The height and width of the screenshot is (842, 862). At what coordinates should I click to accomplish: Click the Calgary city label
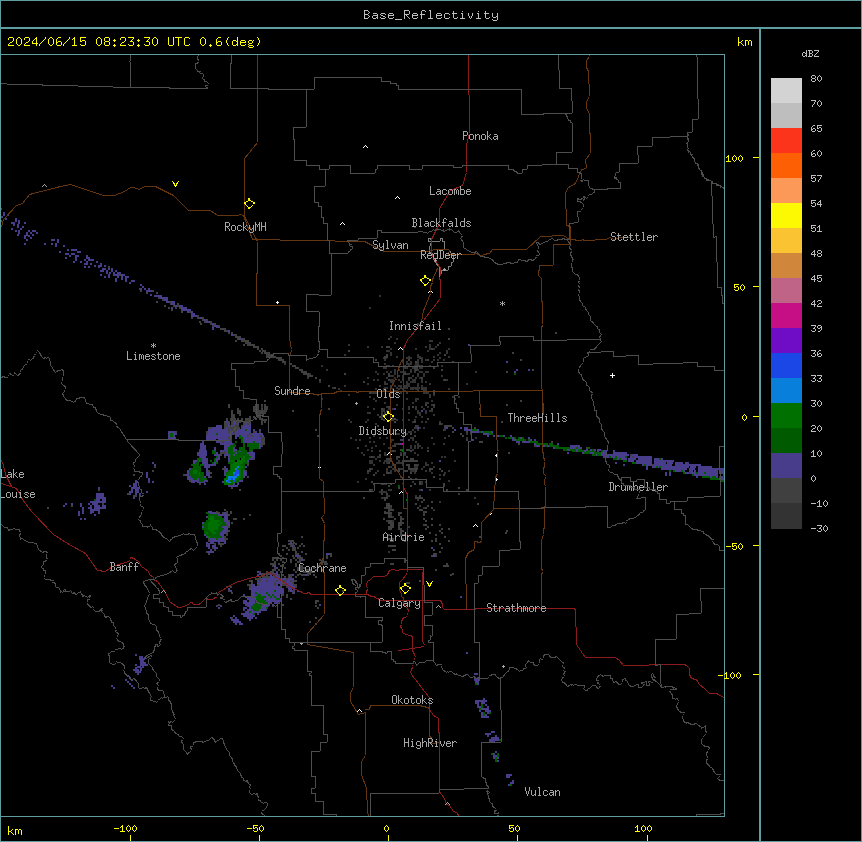click(399, 603)
